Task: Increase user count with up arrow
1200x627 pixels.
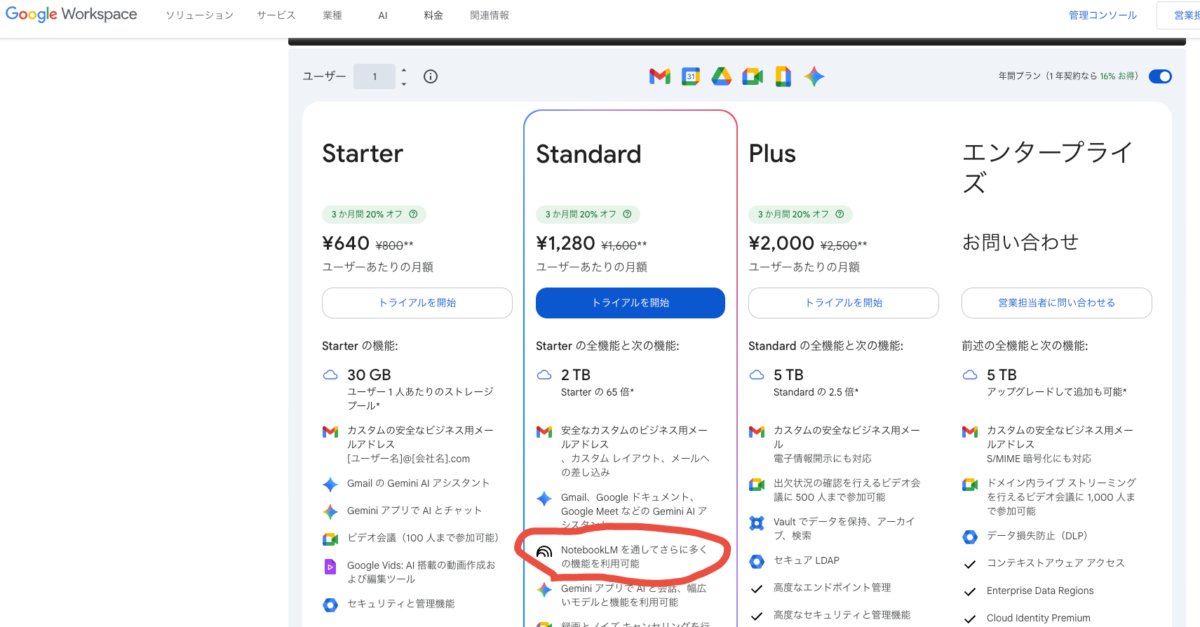Action: [403, 70]
